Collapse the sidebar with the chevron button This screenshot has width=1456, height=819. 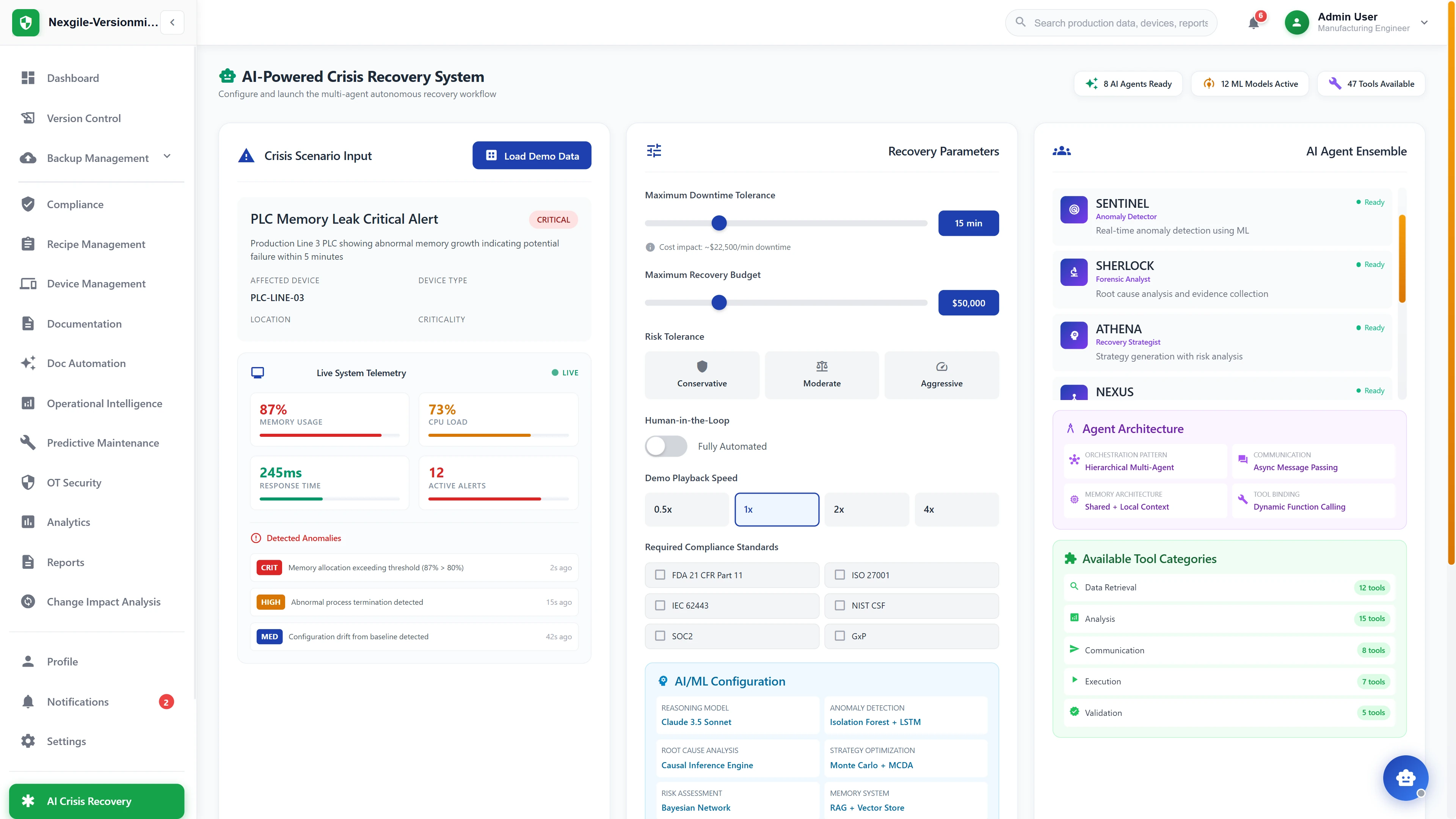pos(173,23)
